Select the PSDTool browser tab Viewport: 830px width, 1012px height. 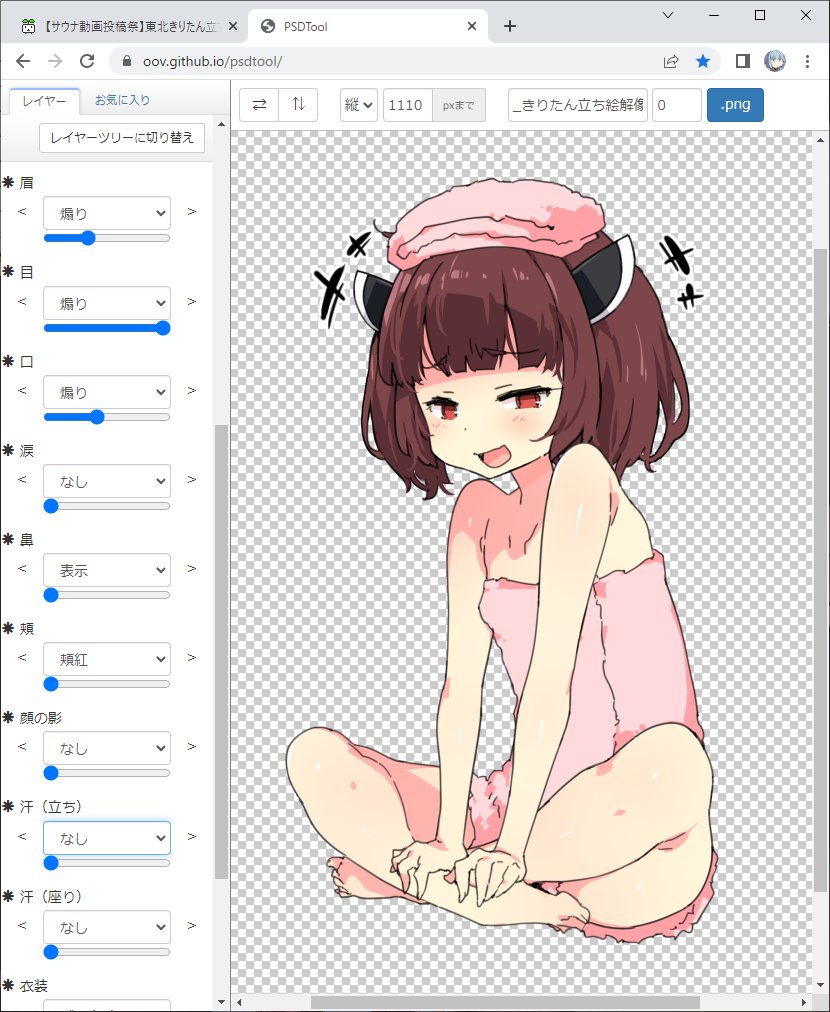point(368,26)
